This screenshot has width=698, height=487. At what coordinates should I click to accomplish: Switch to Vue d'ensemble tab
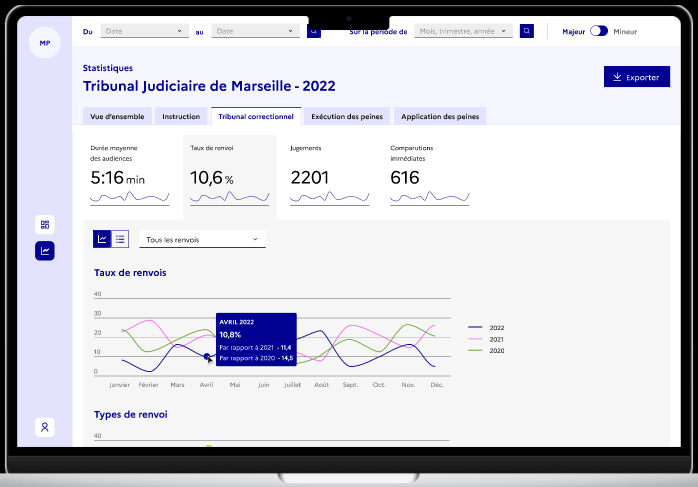tap(117, 116)
